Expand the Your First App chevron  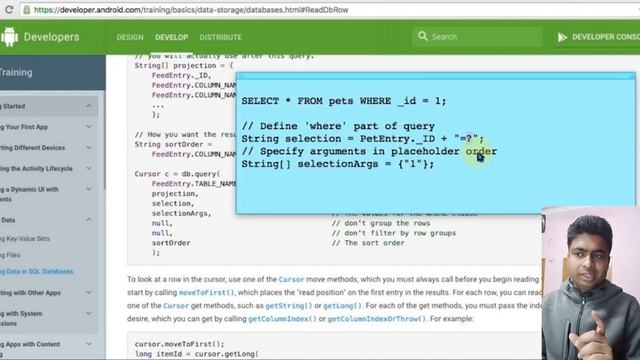pyautogui.click(x=89, y=127)
